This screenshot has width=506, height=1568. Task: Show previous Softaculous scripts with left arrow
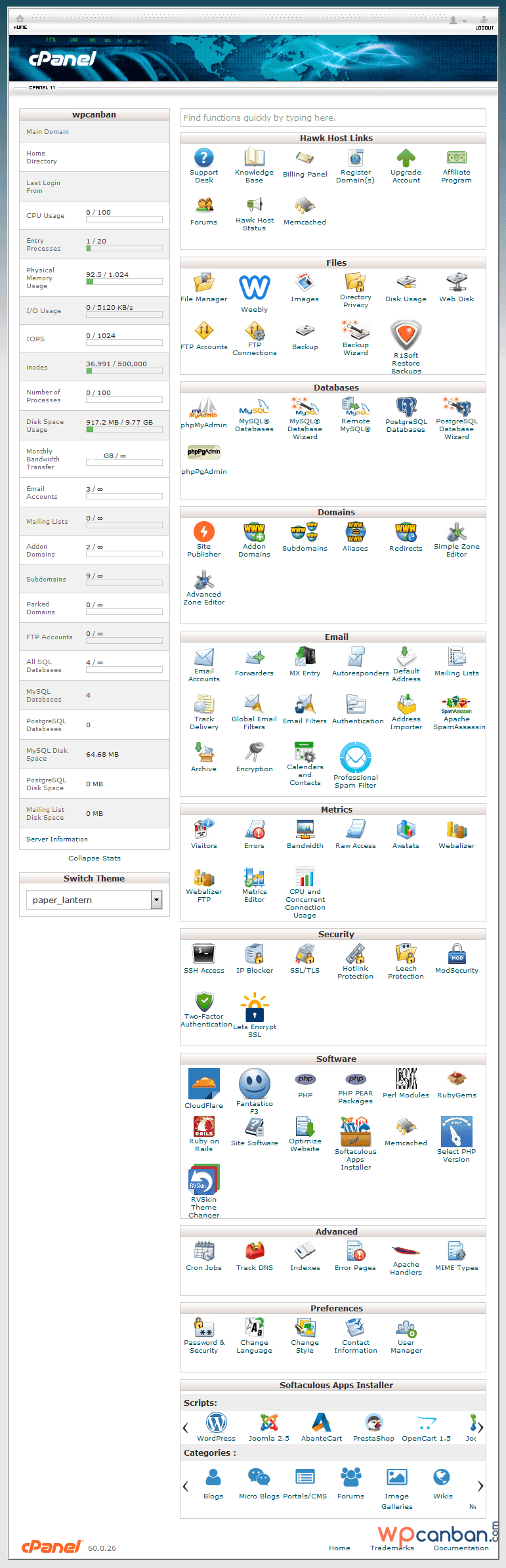pyautogui.click(x=185, y=1427)
